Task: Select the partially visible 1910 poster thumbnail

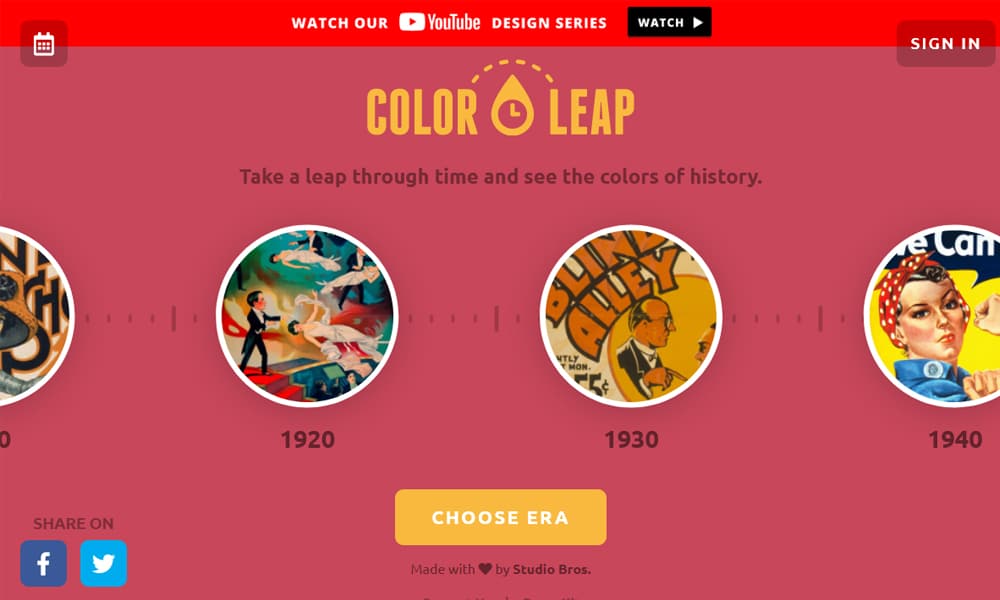Action: [37, 316]
